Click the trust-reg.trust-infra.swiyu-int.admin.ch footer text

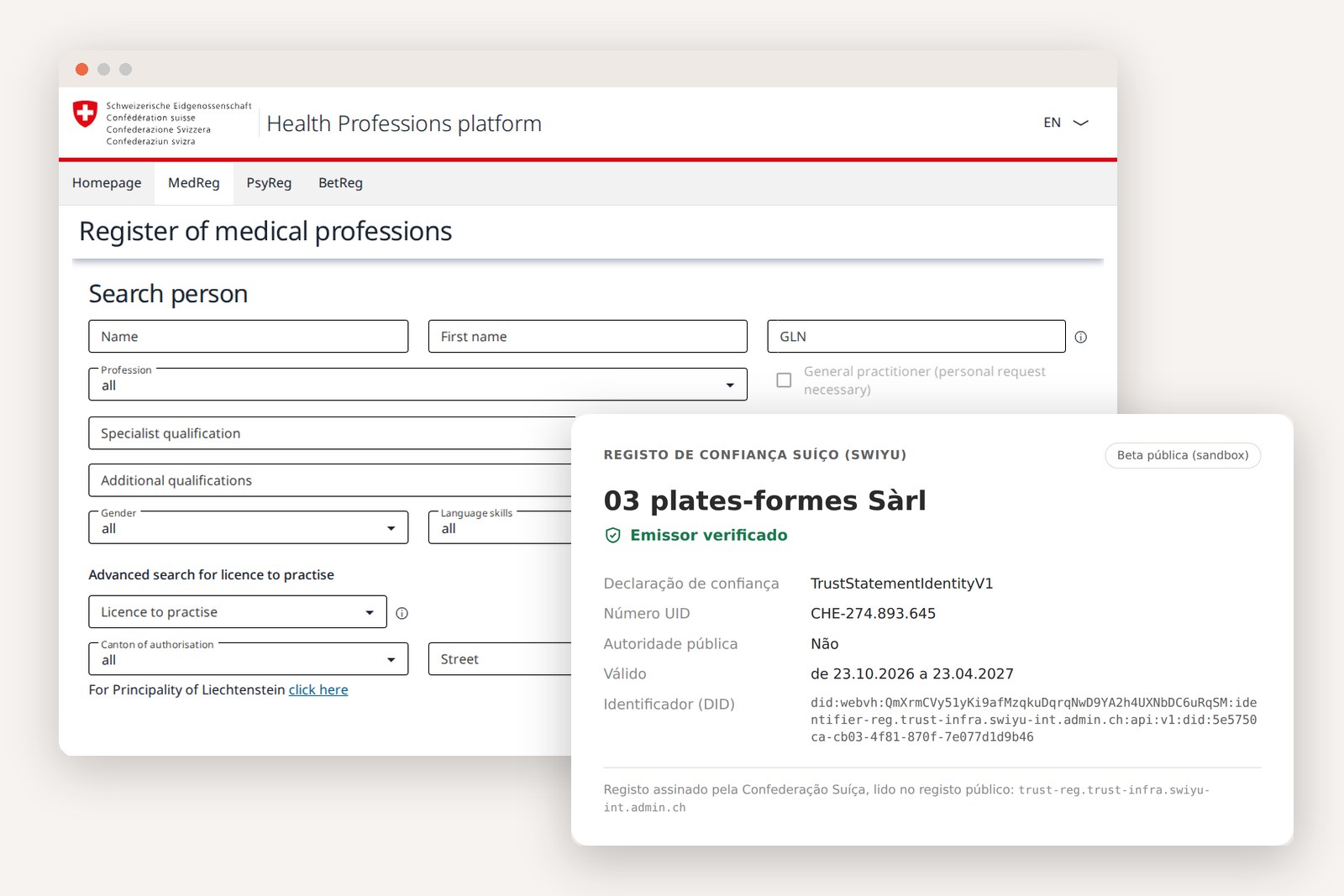coord(906,799)
